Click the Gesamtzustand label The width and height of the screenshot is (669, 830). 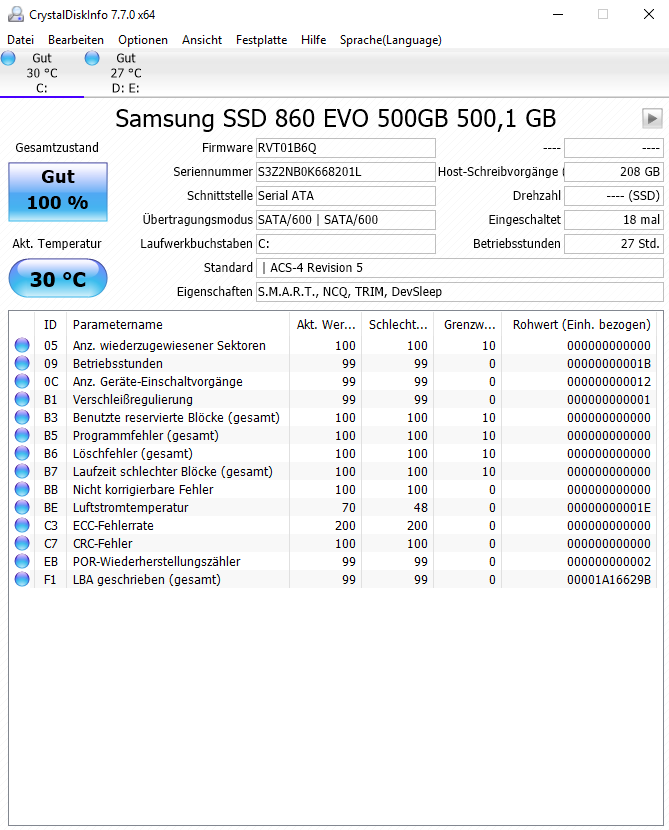[57, 148]
